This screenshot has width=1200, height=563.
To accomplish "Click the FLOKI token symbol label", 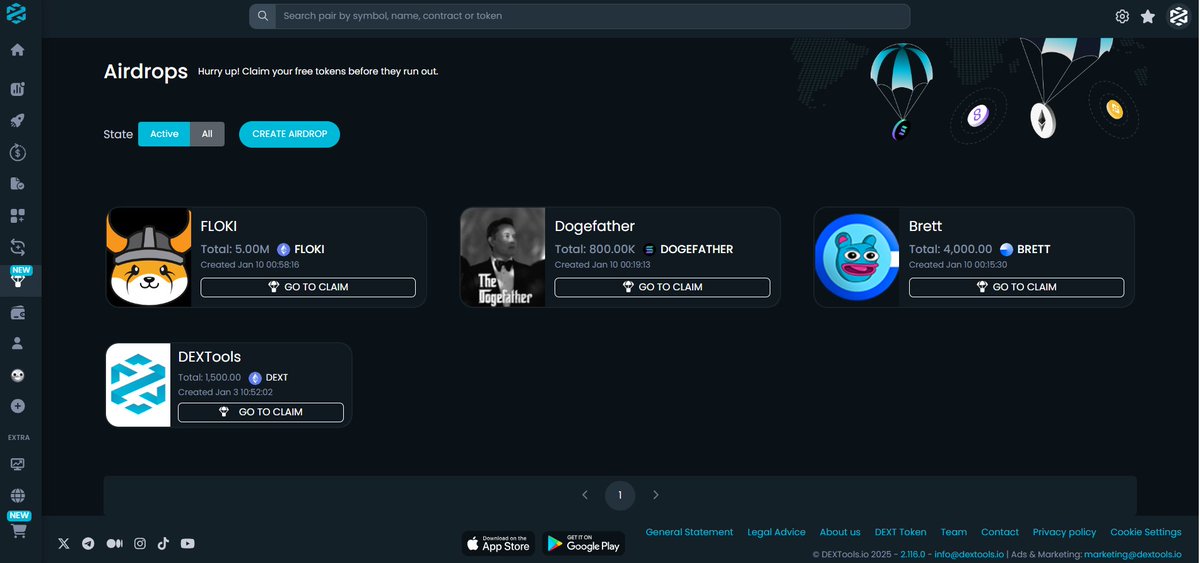I will (x=309, y=249).
